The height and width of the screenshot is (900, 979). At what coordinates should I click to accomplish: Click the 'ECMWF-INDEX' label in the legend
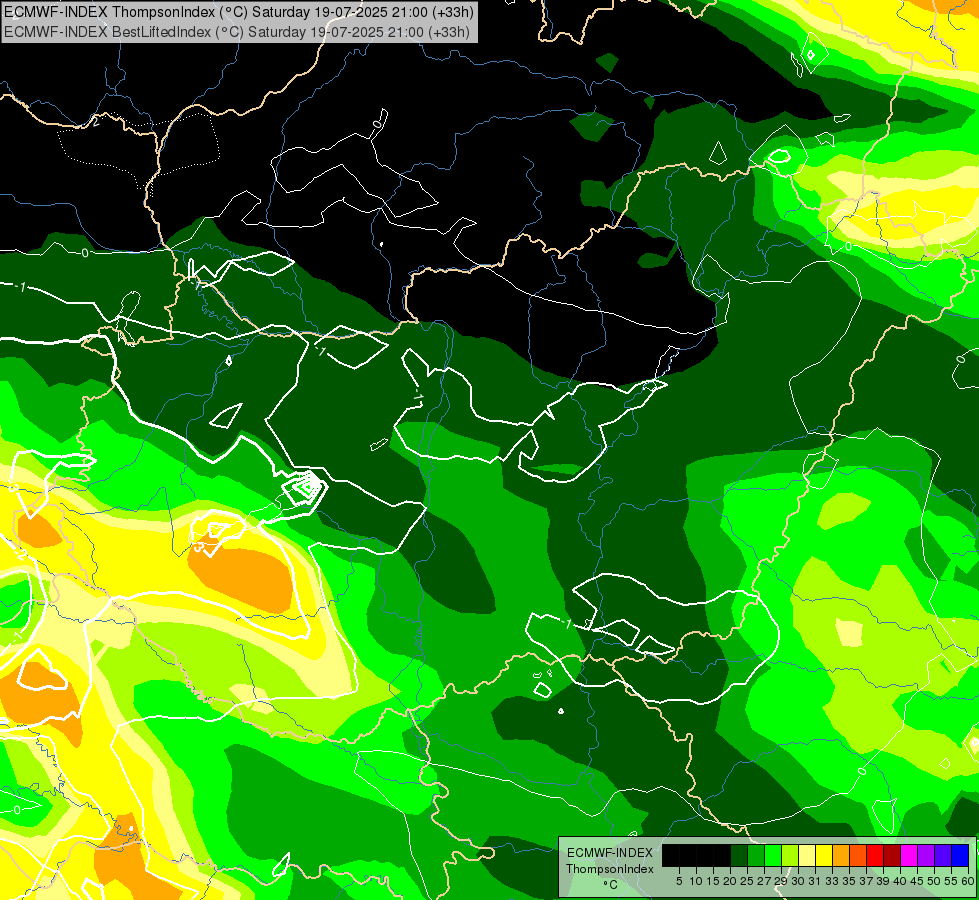(610, 853)
